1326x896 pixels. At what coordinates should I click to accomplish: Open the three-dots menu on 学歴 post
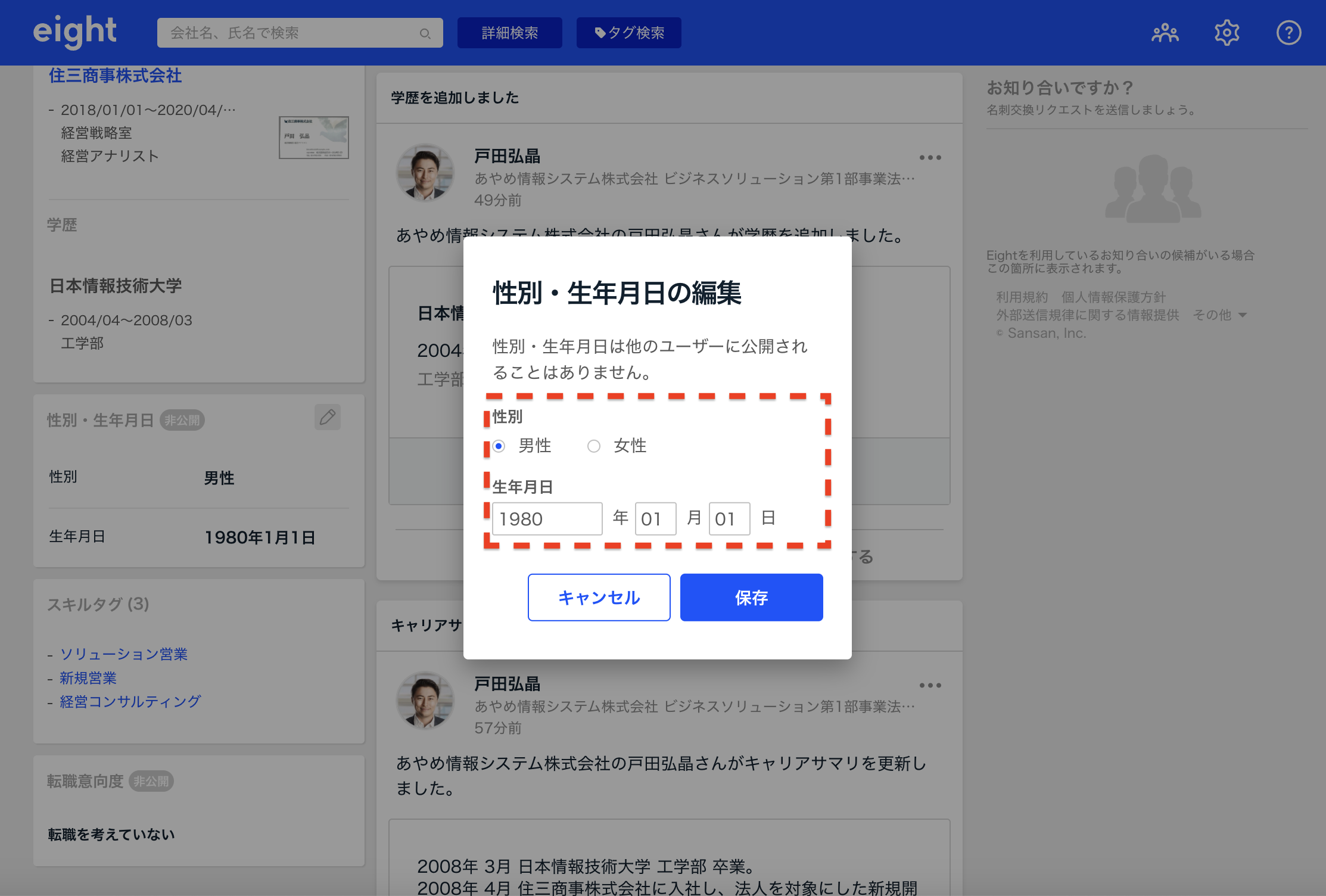click(x=930, y=158)
